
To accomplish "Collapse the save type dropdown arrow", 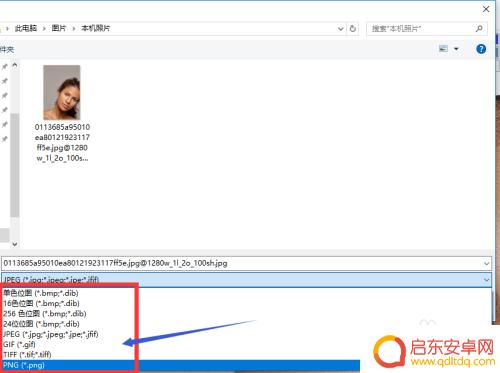I will [487, 280].
